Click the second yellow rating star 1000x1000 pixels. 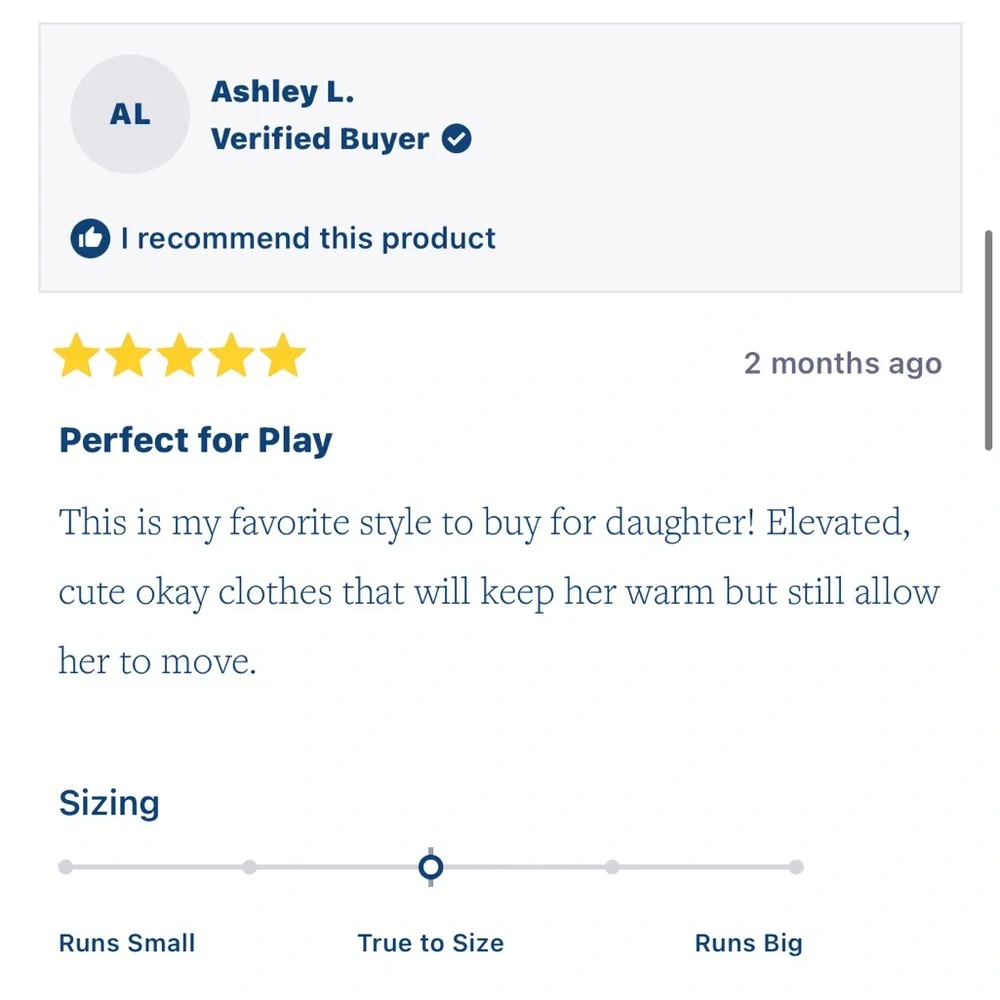pyautogui.click(x=128, y=355)
